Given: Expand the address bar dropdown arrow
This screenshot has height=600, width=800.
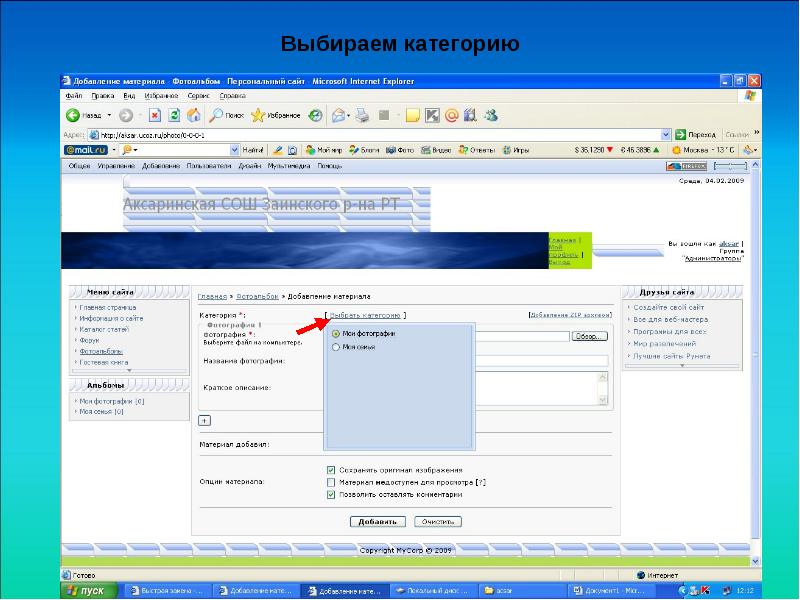Looking at the screenshot, I should coord(665,133).
